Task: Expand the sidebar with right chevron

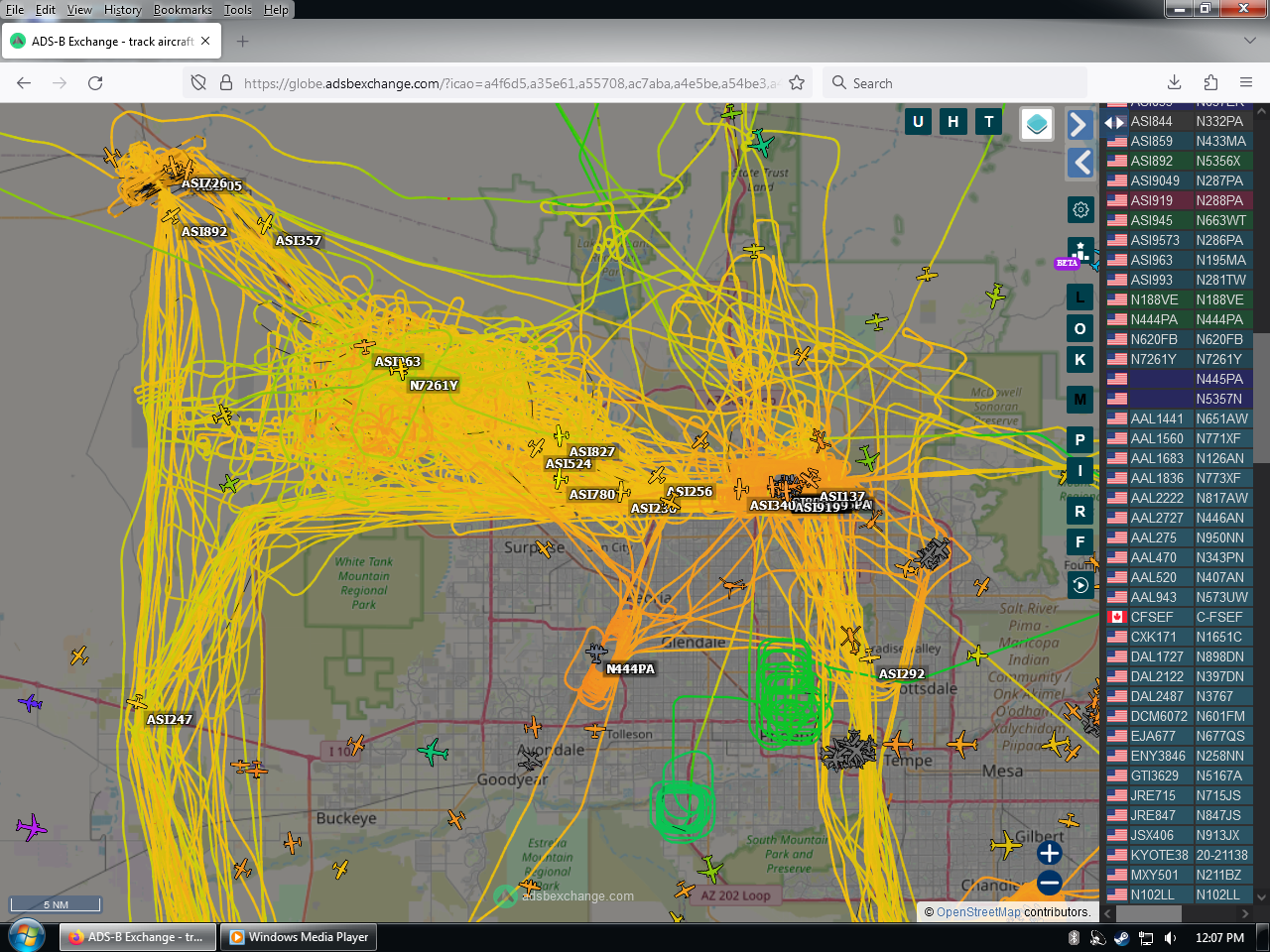Action: (1080, 124)
